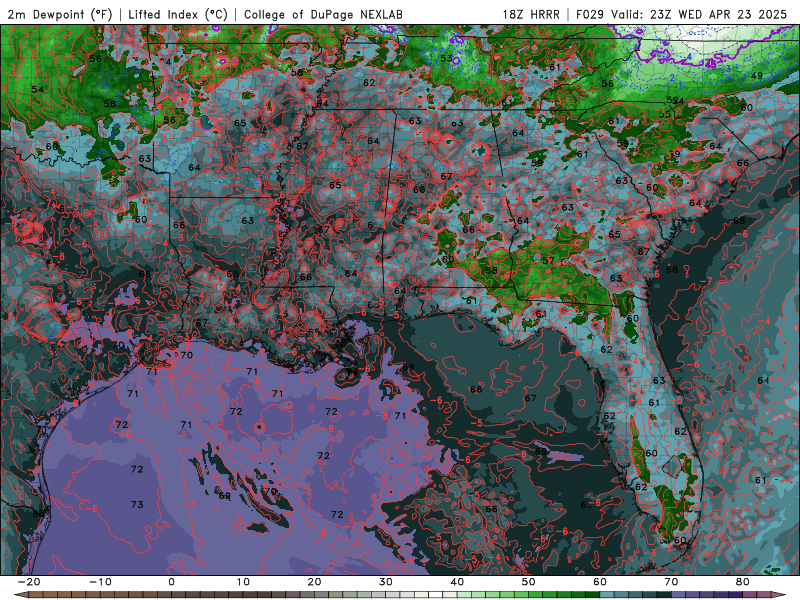Click the "20" color scale label
800x600 pixels.
coord(314,582)
